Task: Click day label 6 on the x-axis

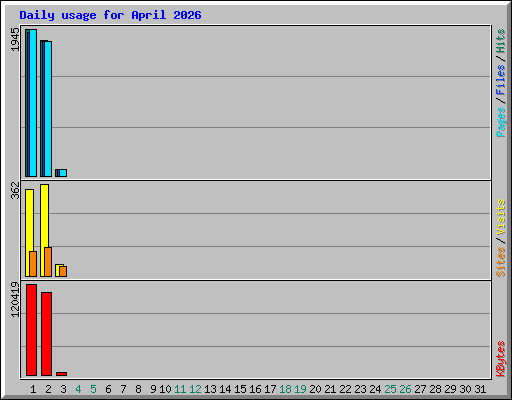Action: (108, 389)
